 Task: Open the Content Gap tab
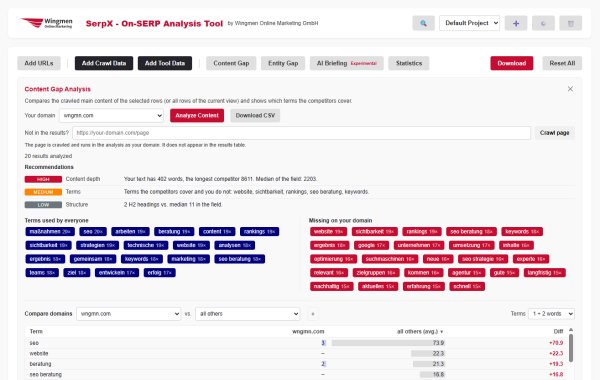point(231,63)
